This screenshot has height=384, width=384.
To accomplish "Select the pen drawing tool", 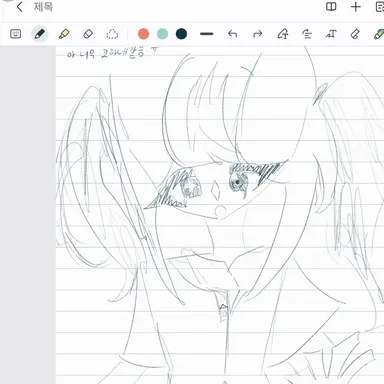I will coord(40,34).
